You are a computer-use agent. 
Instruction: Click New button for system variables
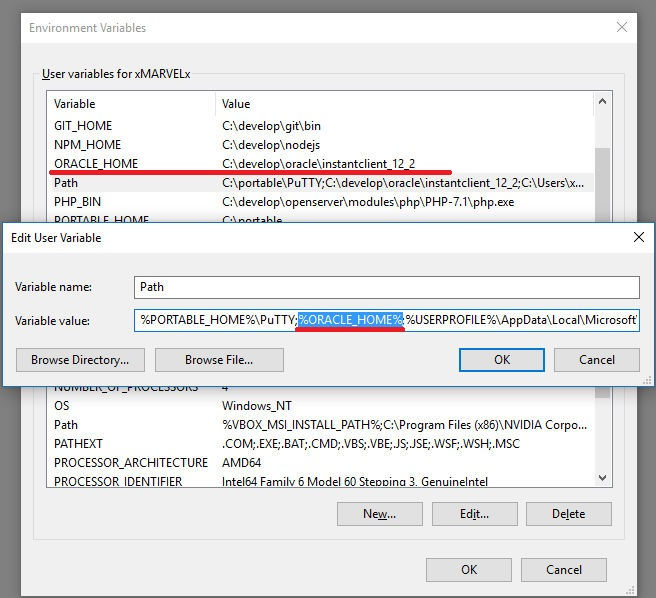[x=379, y=514]
